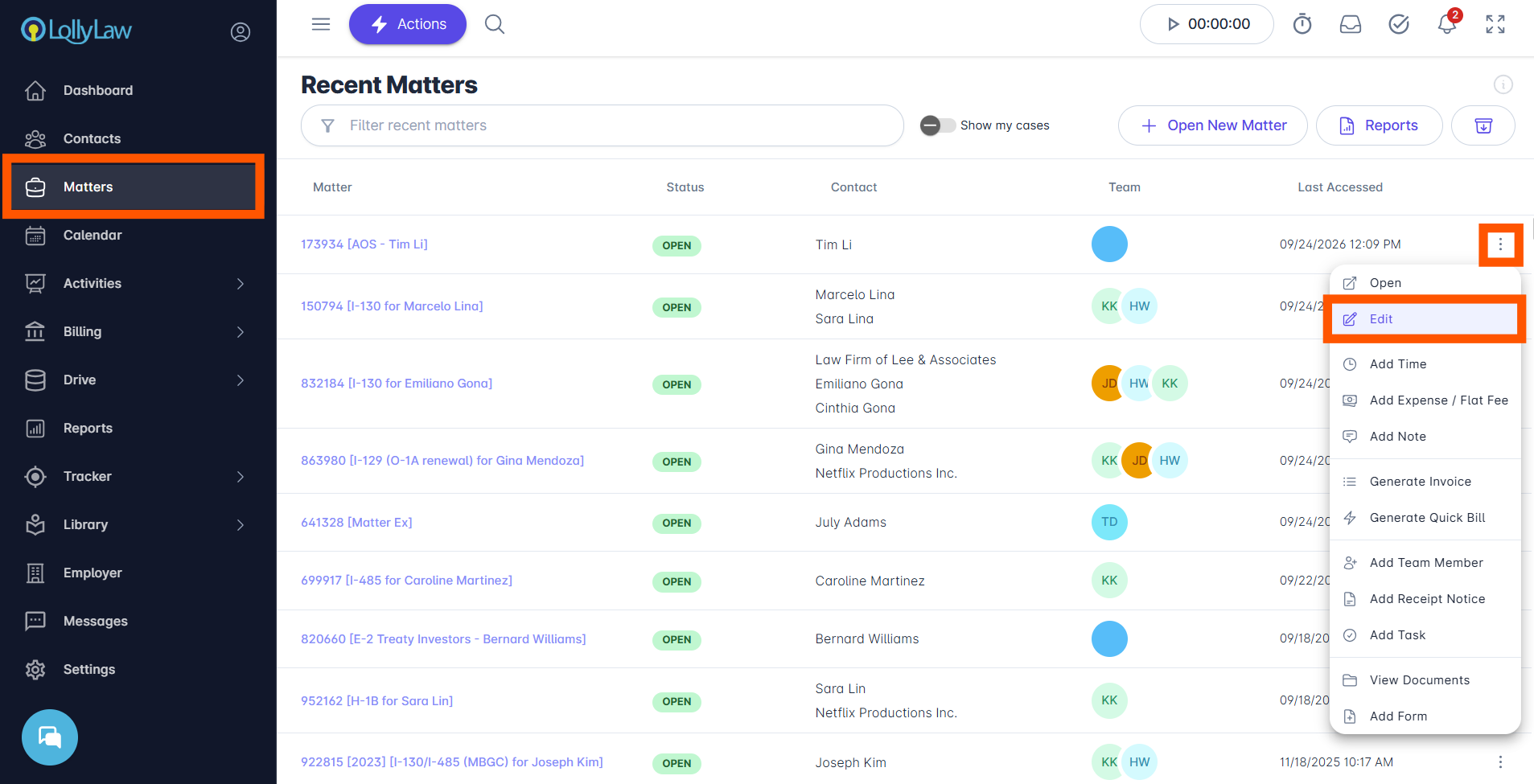Select Edit in the context menu
This screenshot has height=784, width=1534.
point(1425,319)
